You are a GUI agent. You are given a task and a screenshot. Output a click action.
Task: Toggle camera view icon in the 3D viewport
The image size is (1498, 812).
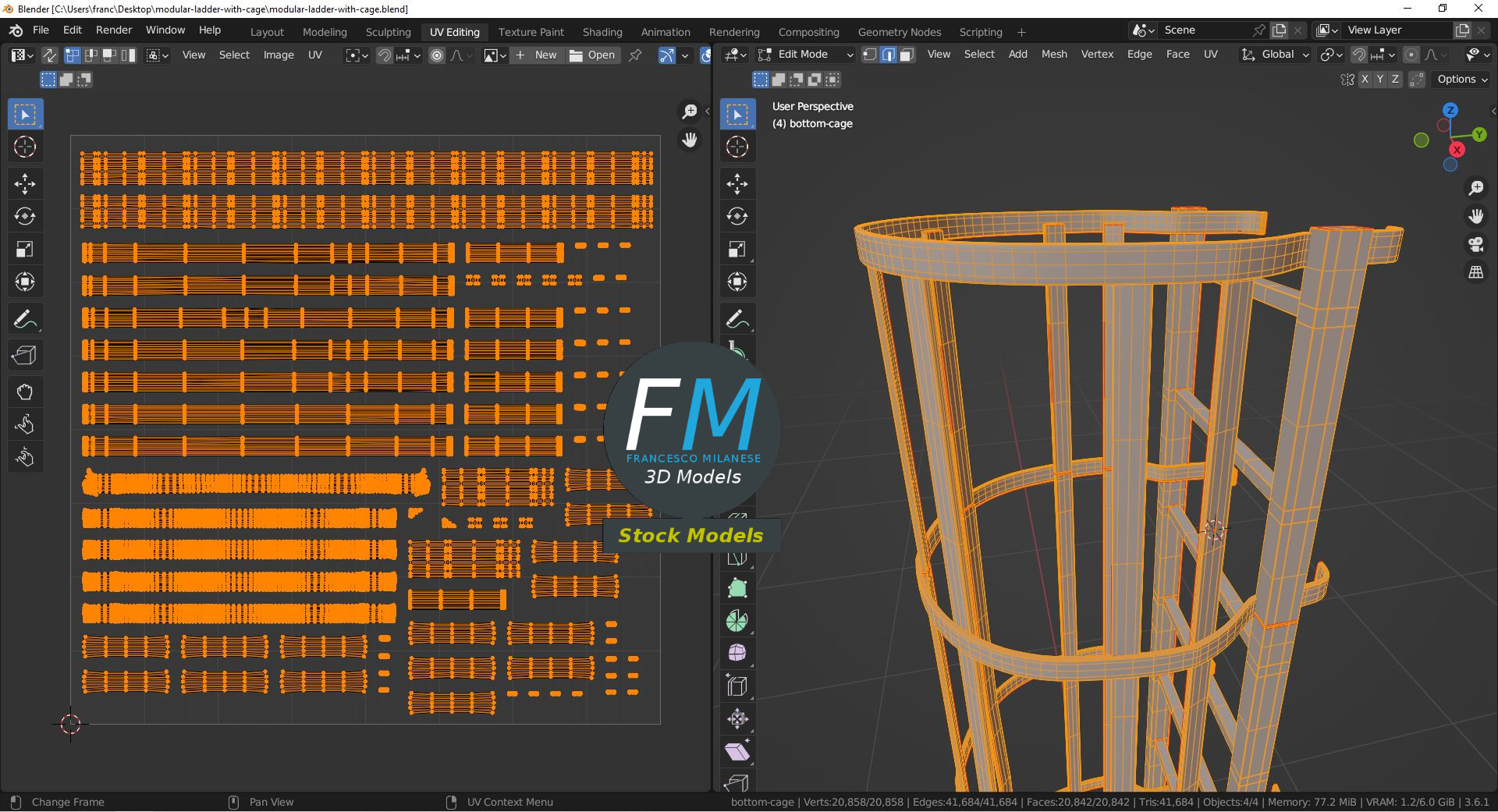point(1476,245)
